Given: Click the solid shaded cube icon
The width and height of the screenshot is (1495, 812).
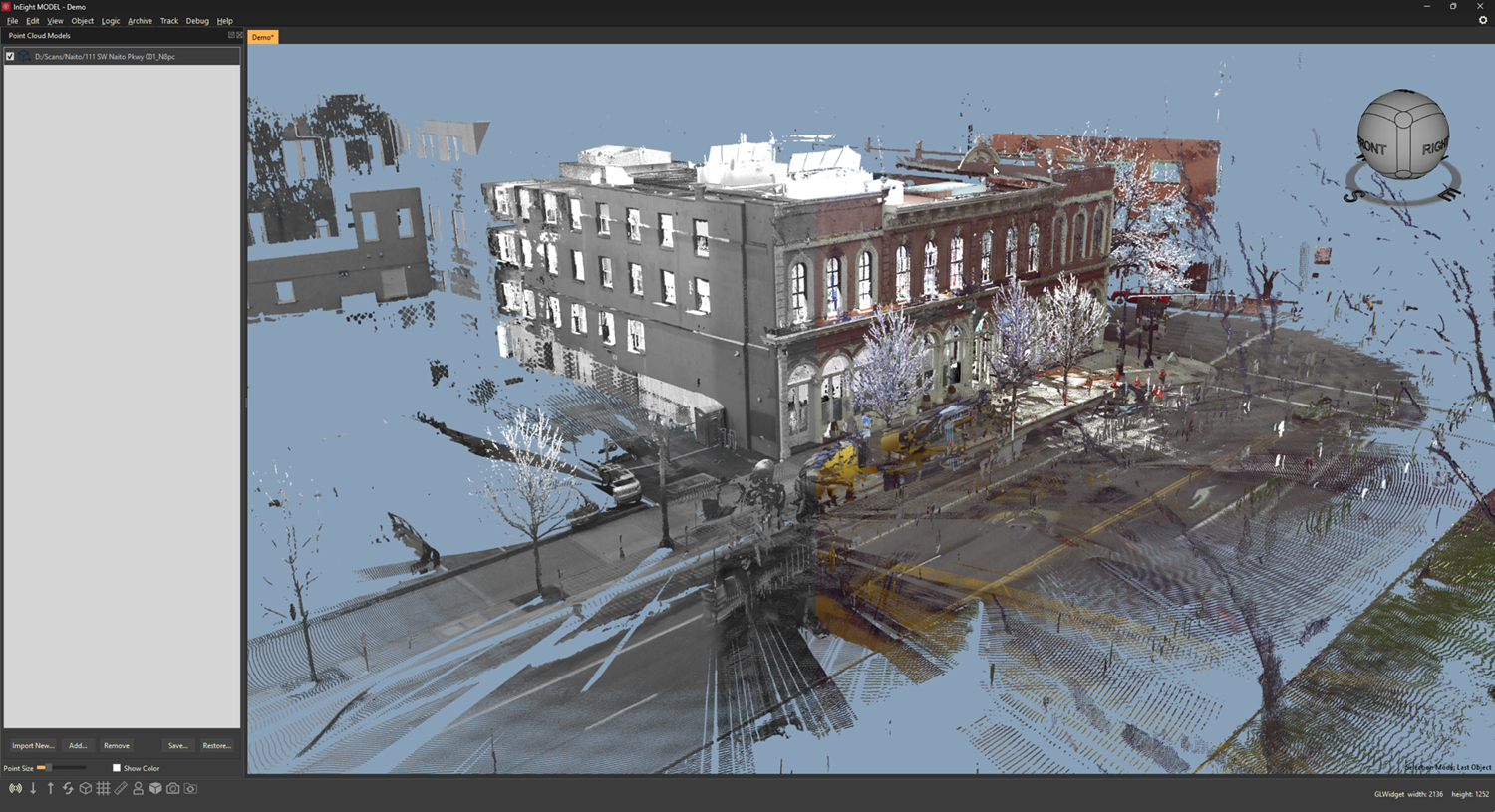Looking at the screenshot, I should click(x=155, y=788).
